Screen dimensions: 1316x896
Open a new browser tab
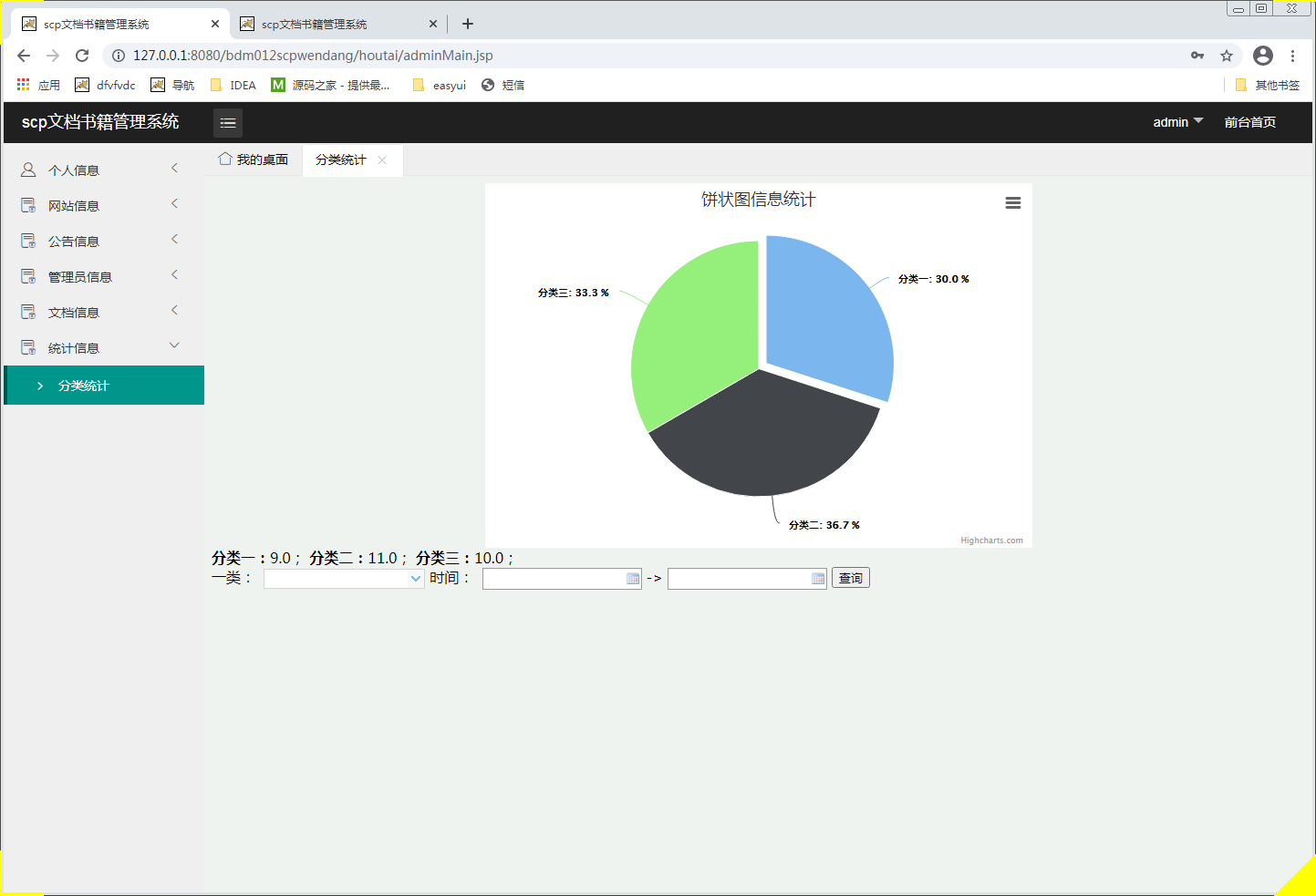pos(468,24)
